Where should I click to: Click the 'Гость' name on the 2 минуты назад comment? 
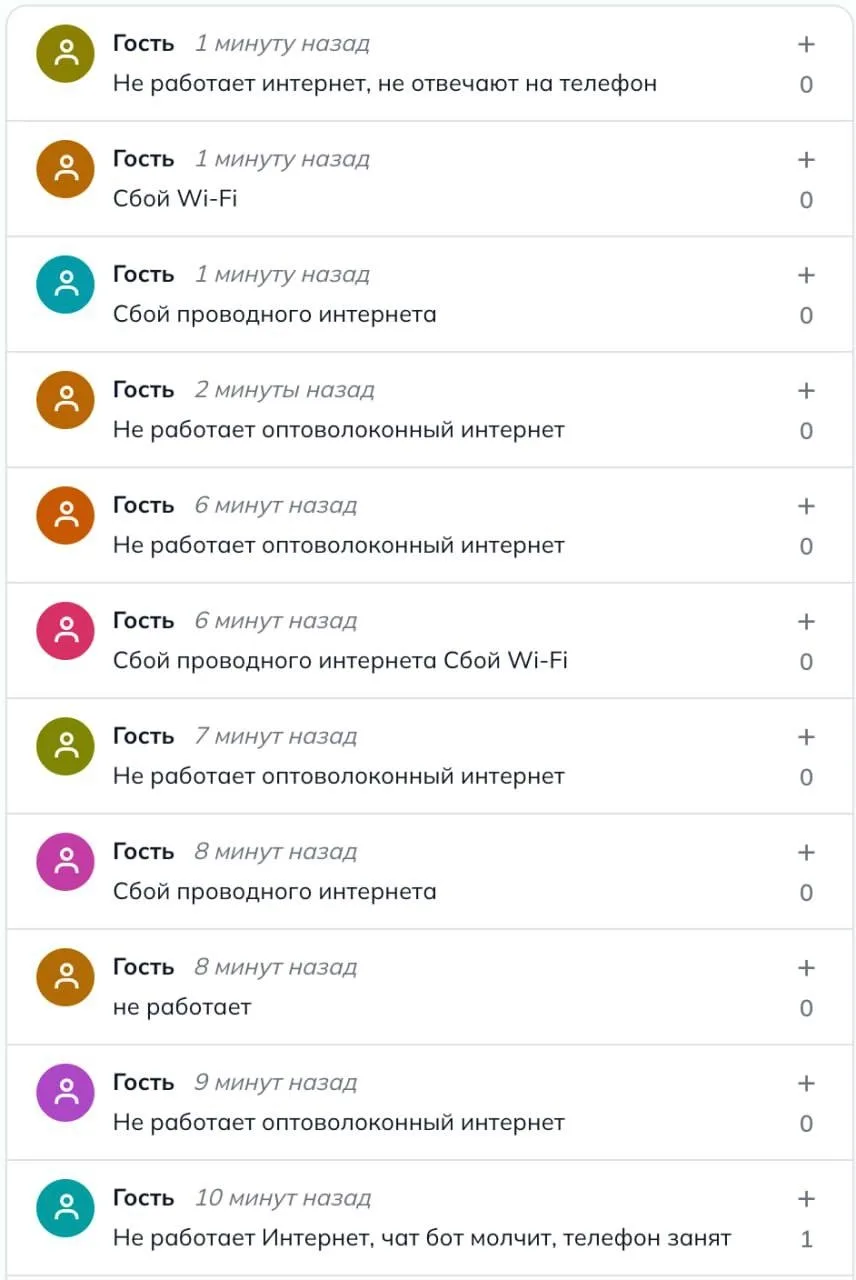tap(144, 390)
